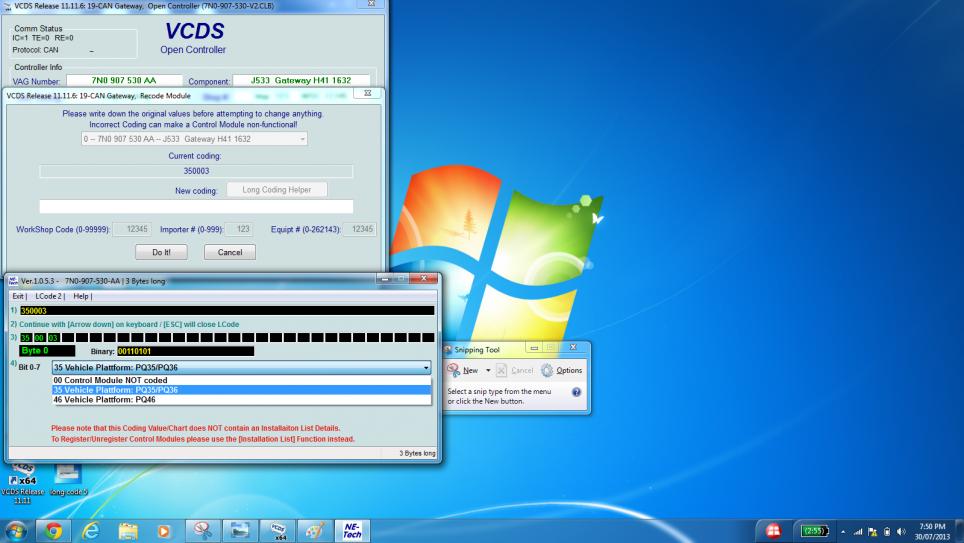The width and height of the screenshot is (964, 543).
Task: Click Cancel in the Recode Module dialog
Action: click(x=229, y=252)
